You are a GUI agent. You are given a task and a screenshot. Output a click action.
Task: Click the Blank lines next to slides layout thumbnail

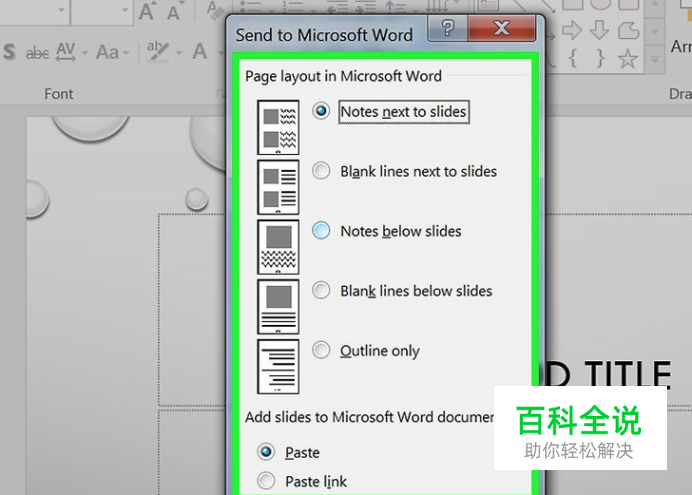pyautogui.click(x=278, y=187)
